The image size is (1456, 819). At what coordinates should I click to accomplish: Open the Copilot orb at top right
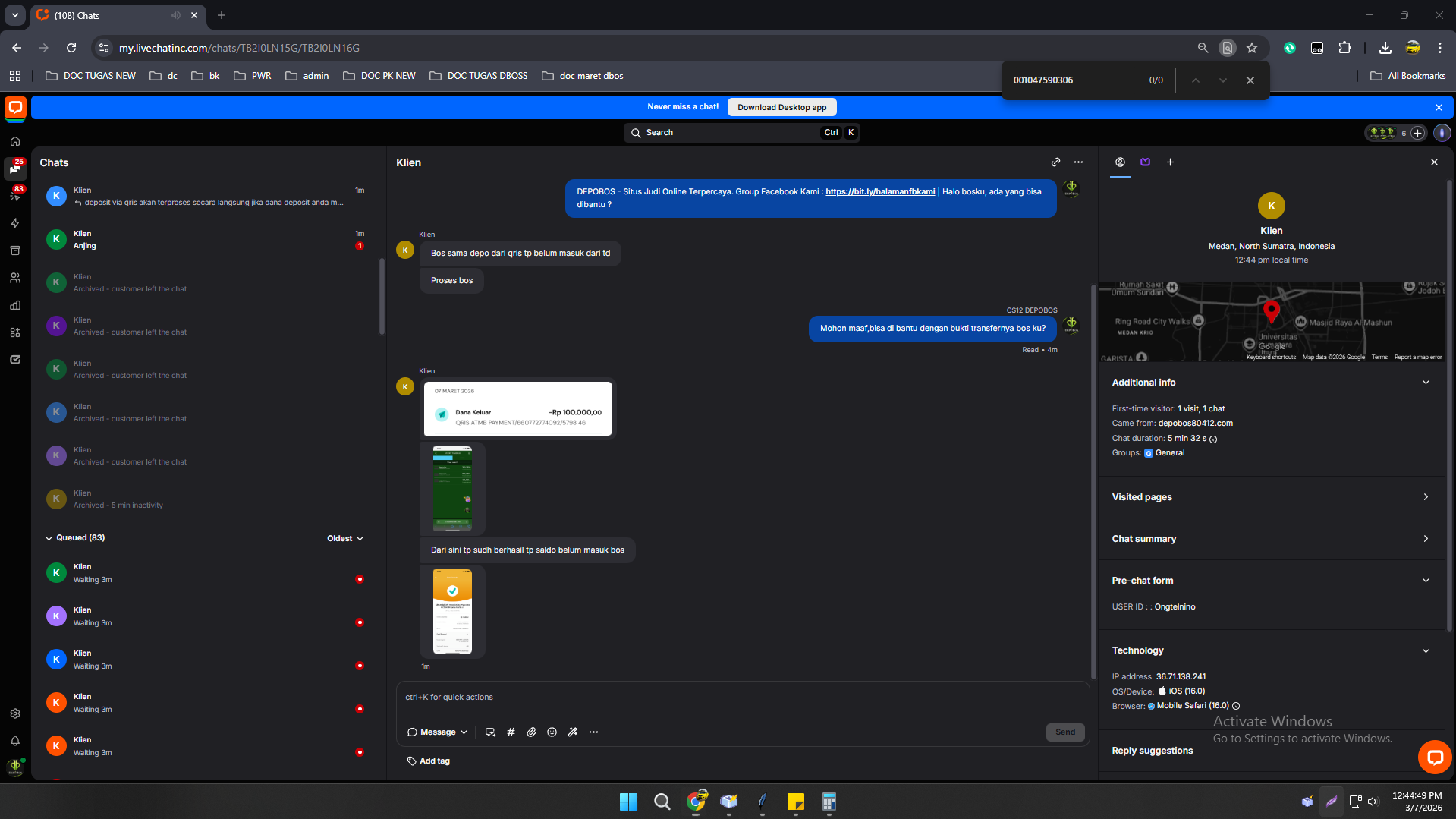1442,133
